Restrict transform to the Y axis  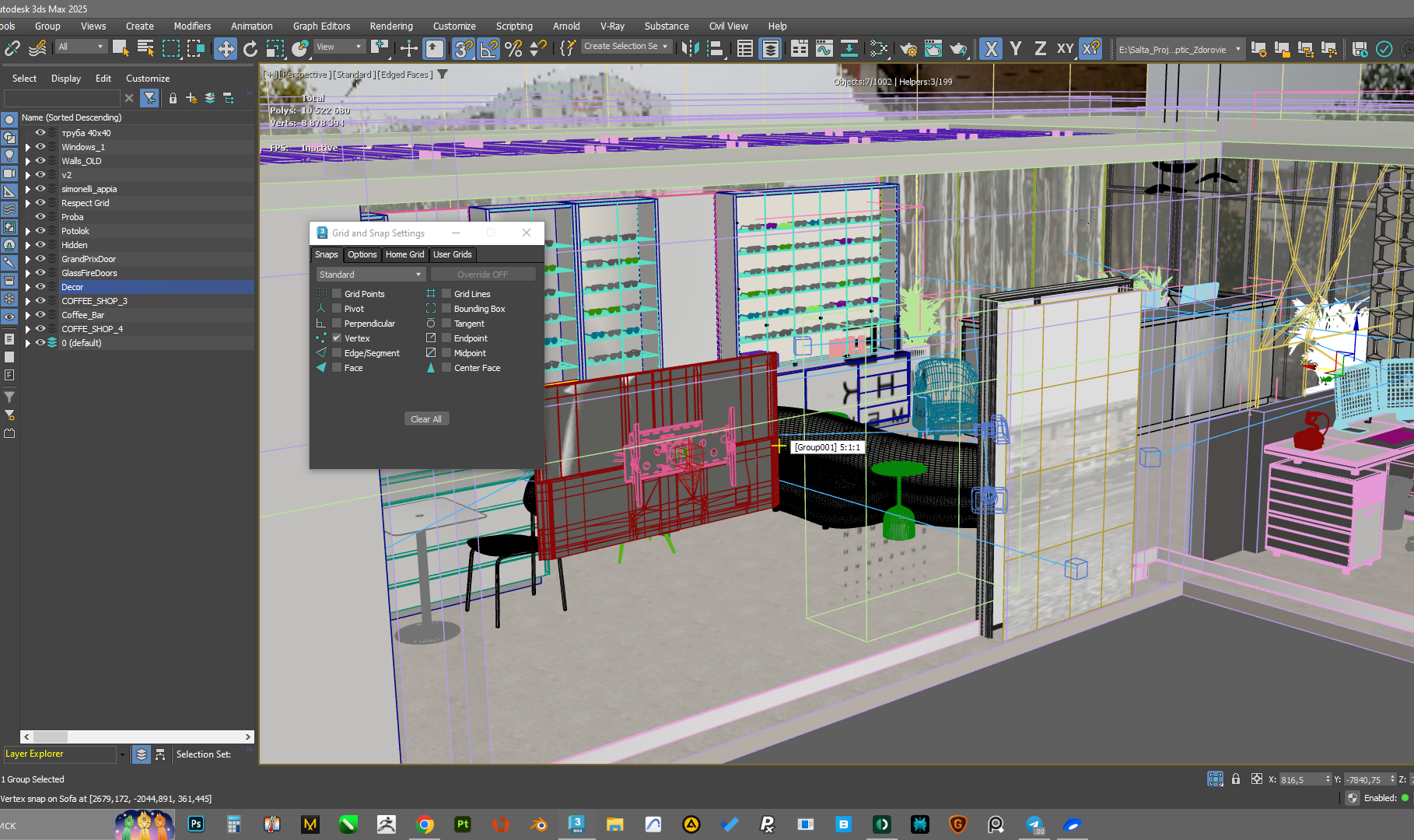(x=1015, y=49)
